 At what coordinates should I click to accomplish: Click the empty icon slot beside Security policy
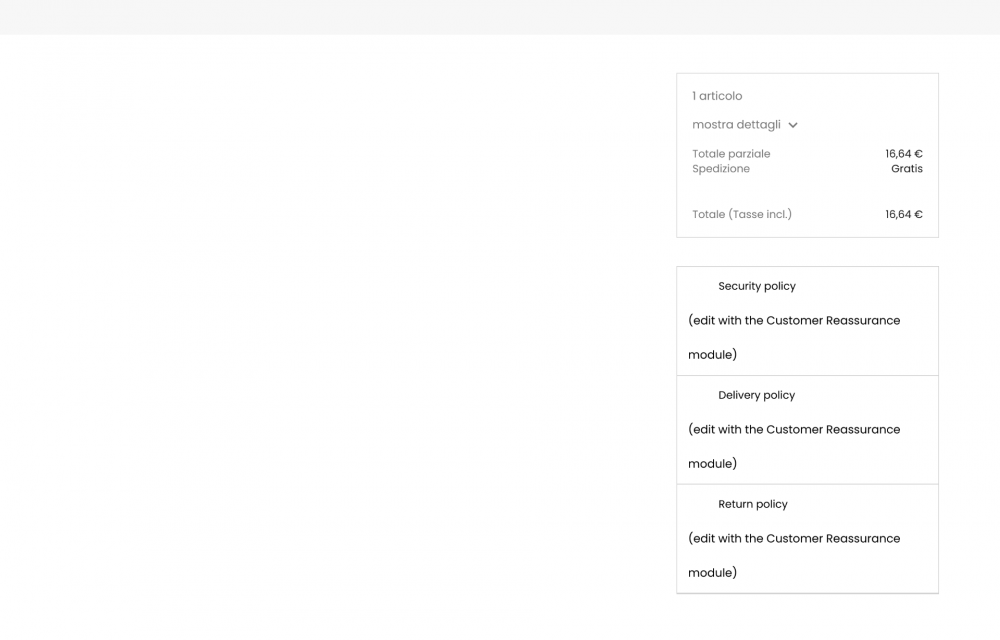(702, 286)
